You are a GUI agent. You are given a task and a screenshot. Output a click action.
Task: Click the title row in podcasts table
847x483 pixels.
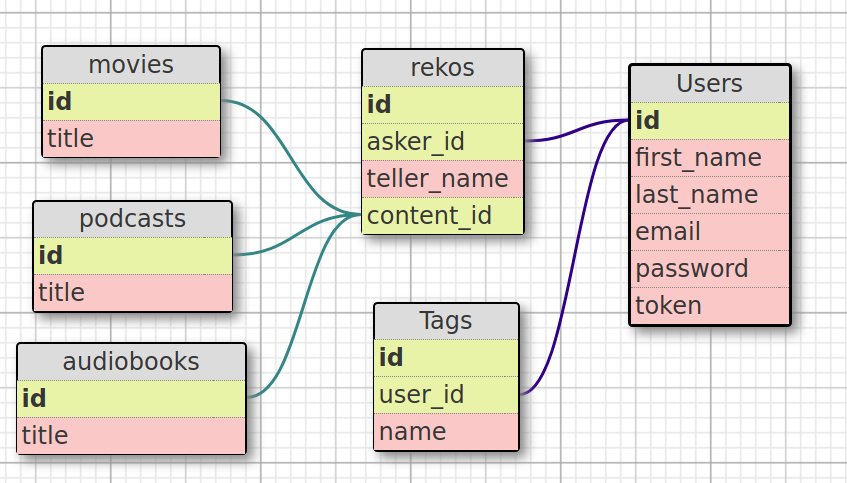coord(133,292)
